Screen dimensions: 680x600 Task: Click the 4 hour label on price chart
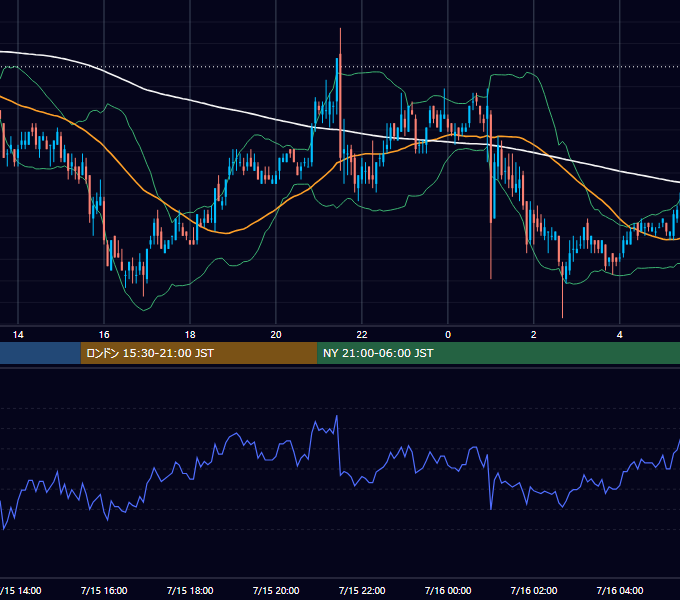[620, 335]
